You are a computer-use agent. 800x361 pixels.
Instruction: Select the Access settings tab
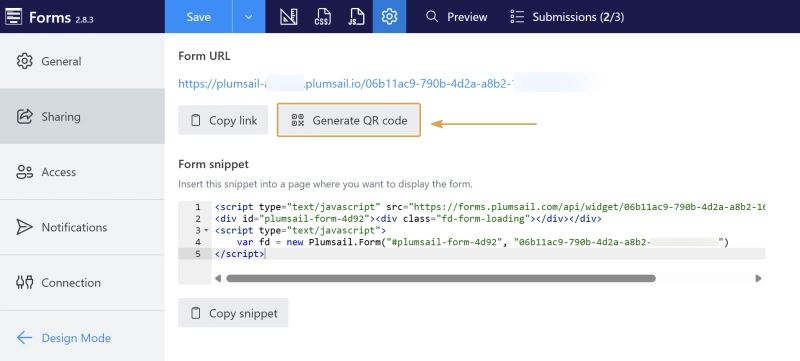pyautogui.click(x=82, y=172)
